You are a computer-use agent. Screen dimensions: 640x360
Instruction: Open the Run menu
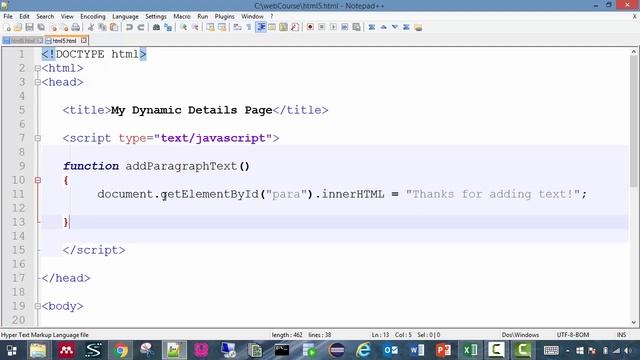pos(202,16)
